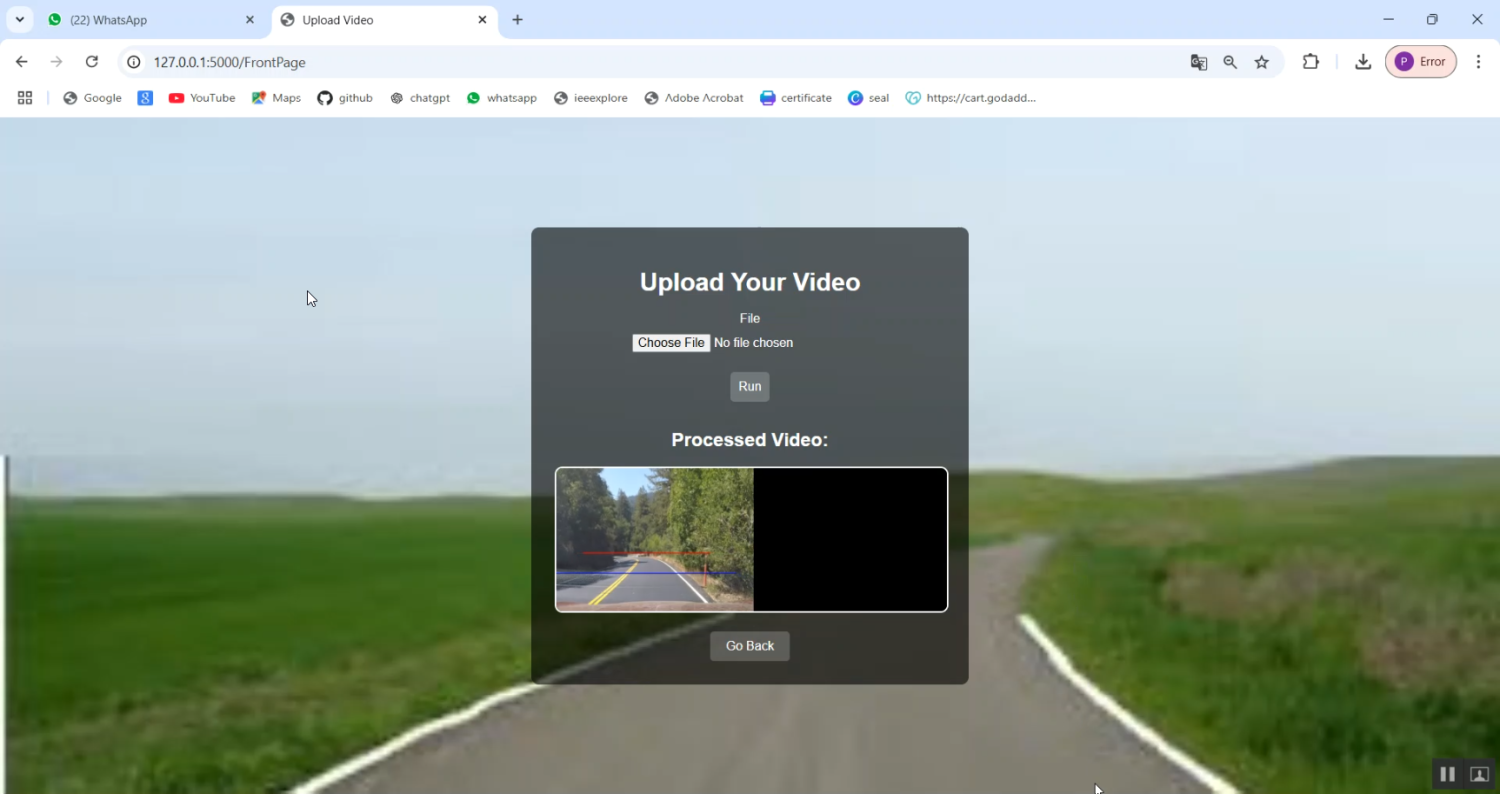
Task: Open a new browser tab
Action: 517,19
